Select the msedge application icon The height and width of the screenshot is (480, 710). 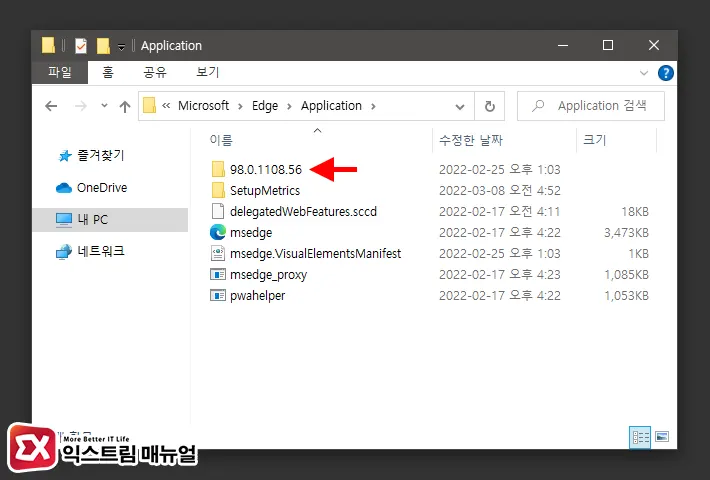click(218, 232)
